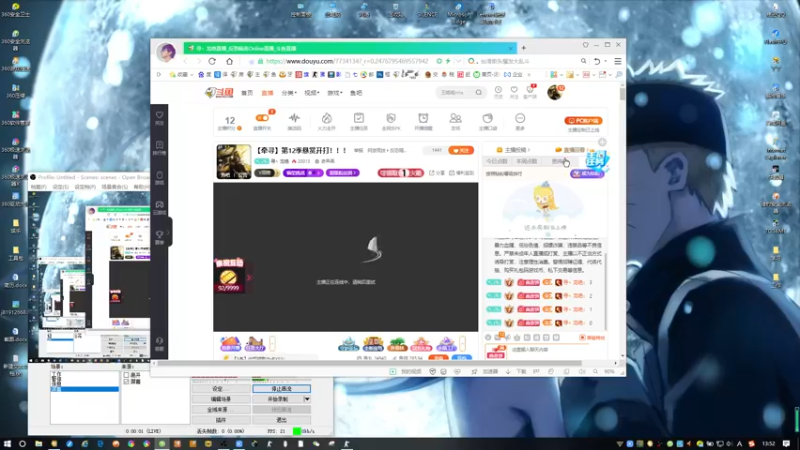
Task: Select the active Douyu live browser tab
Action: 350,48
